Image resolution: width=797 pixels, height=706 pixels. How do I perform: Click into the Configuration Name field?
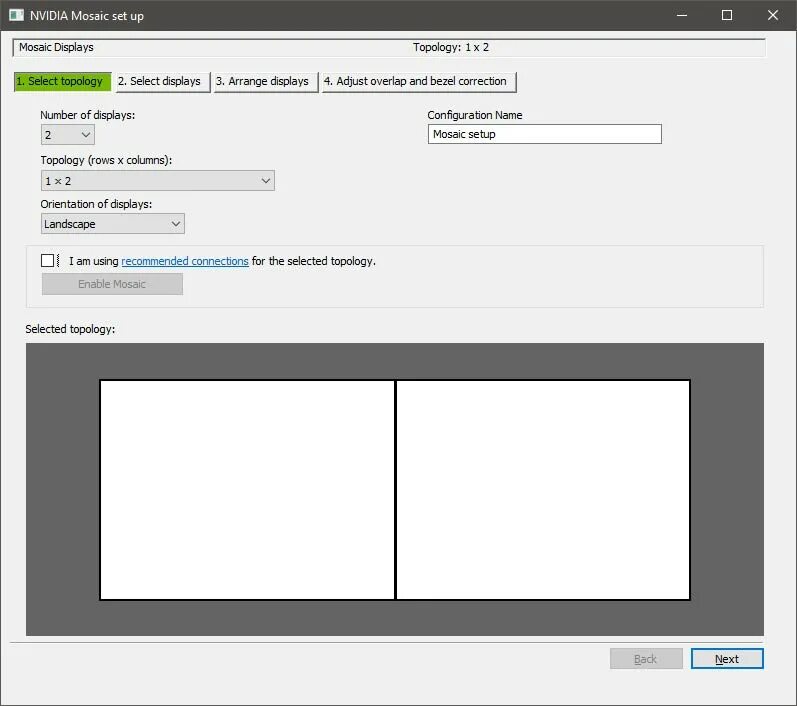tap(544, 134)
